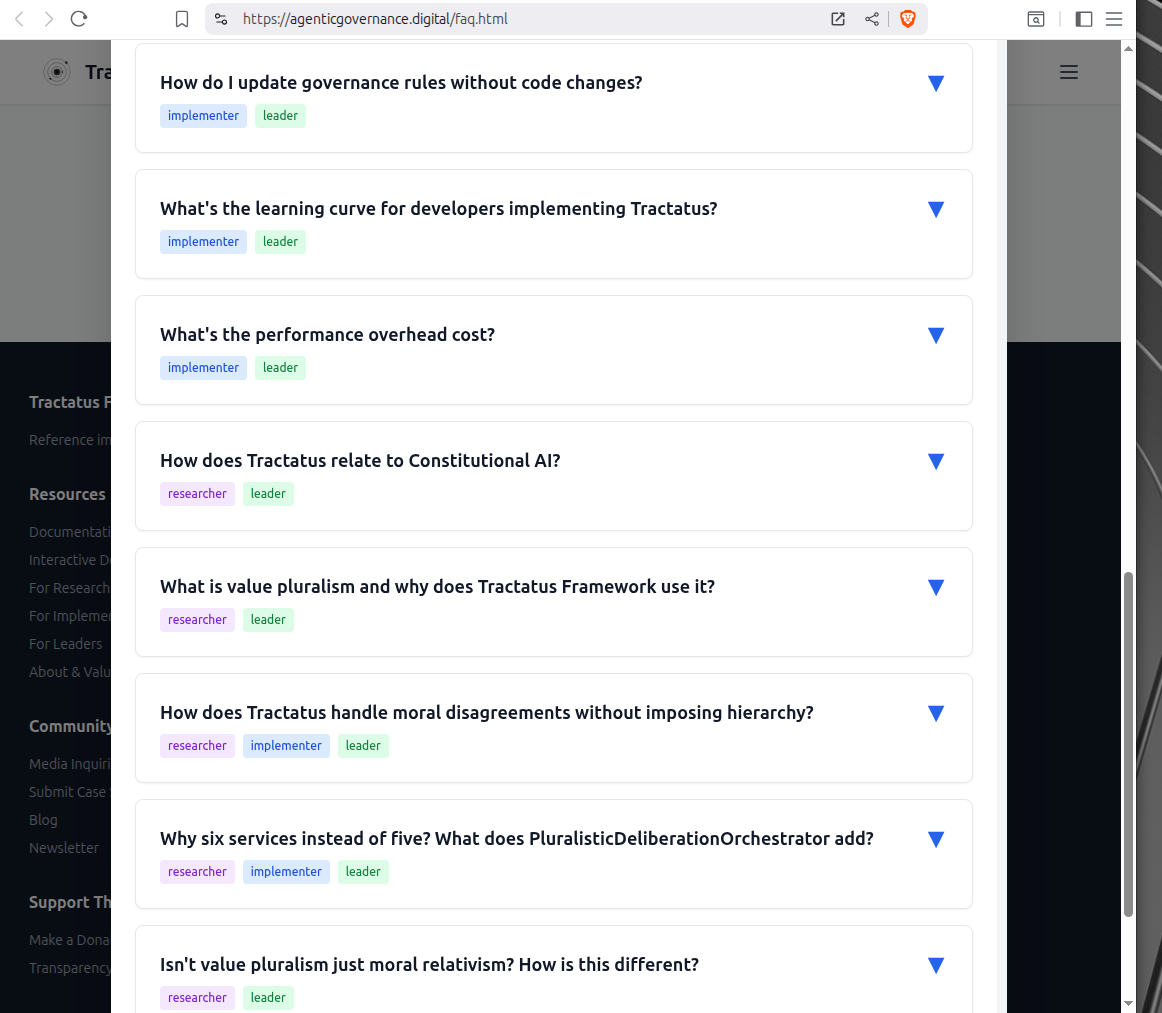The width and height of the screenshot is (1162, 1013).
Task: Click the bookmark icon in address bar
Action: [x=182, y=19]
